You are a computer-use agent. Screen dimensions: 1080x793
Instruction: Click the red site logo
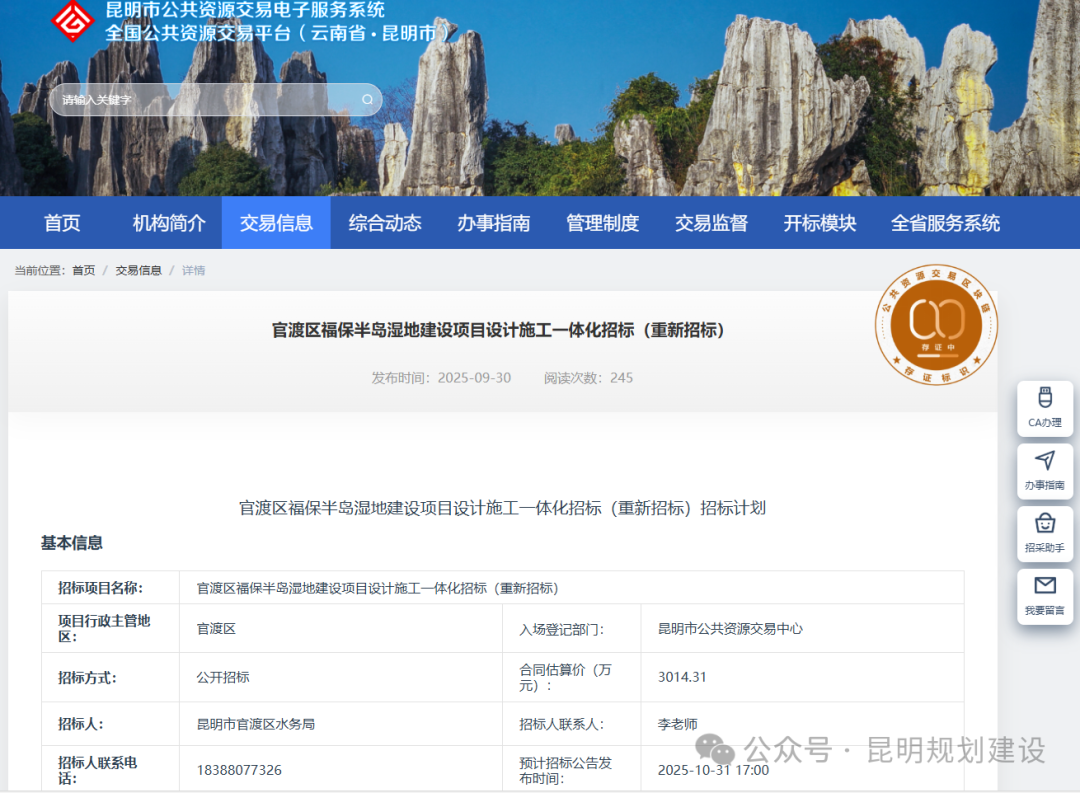click(x=72, y=20)
